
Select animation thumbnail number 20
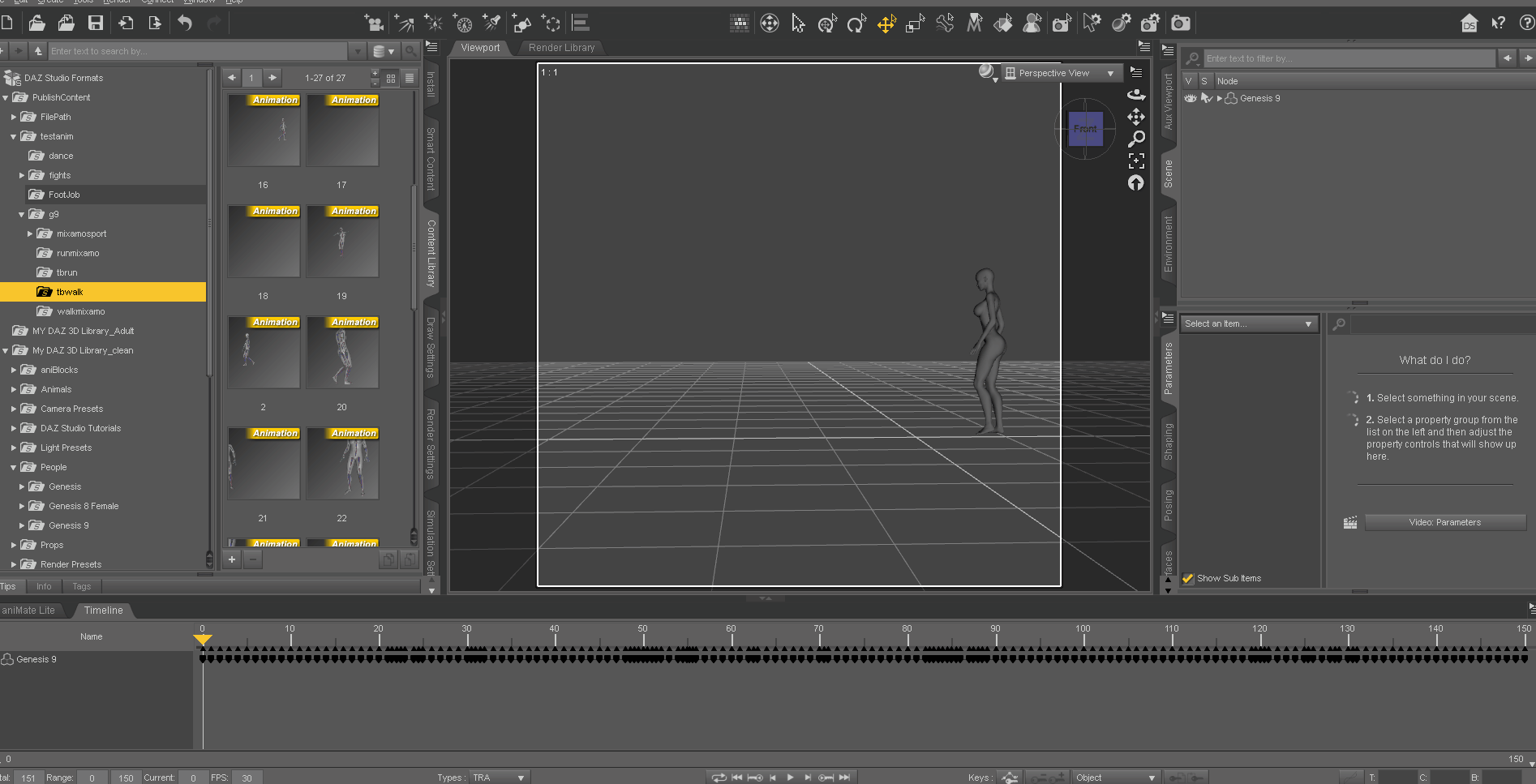click(x=342, y=353)
